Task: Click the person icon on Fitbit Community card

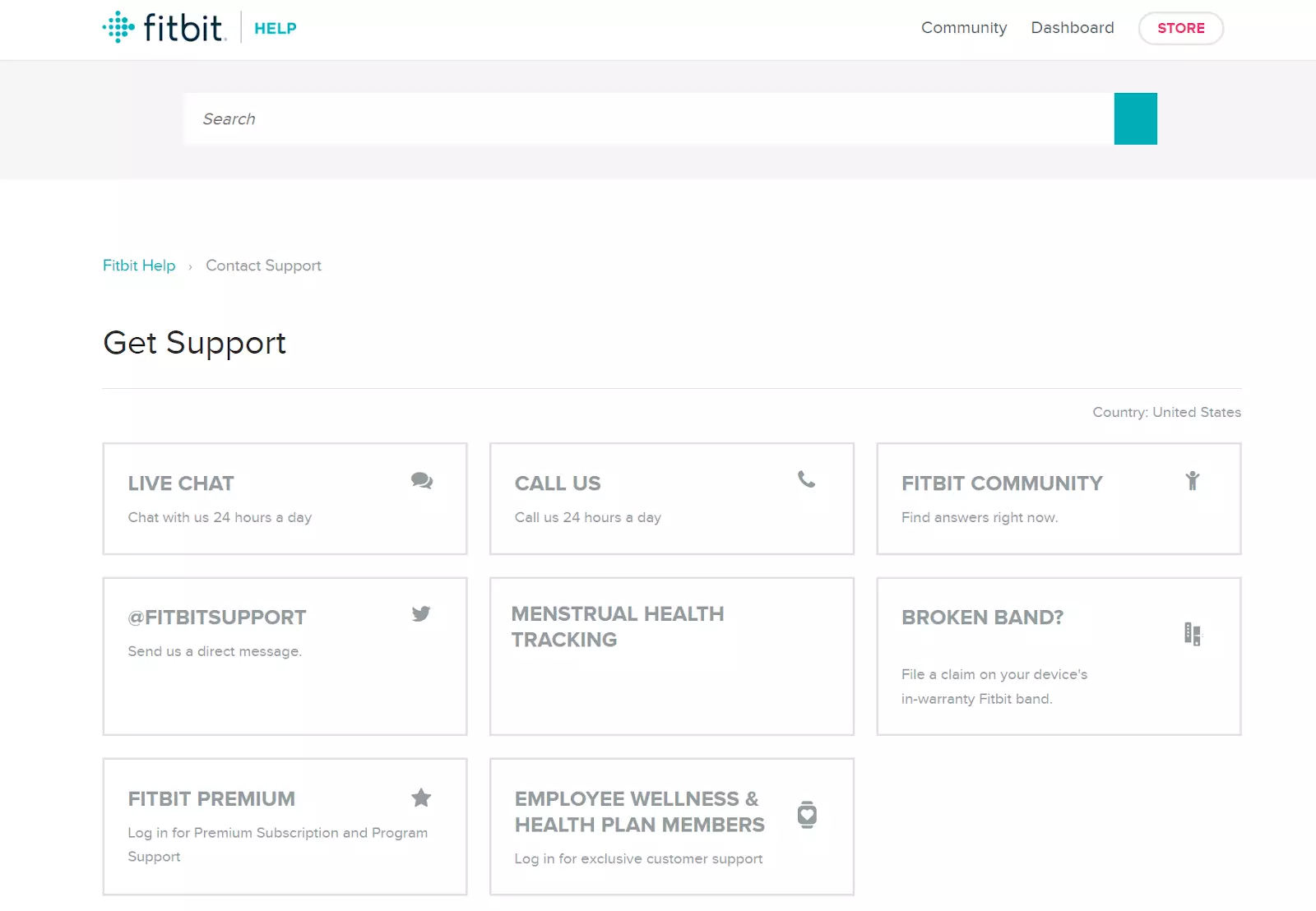Action: click(x=1193, y=481)
